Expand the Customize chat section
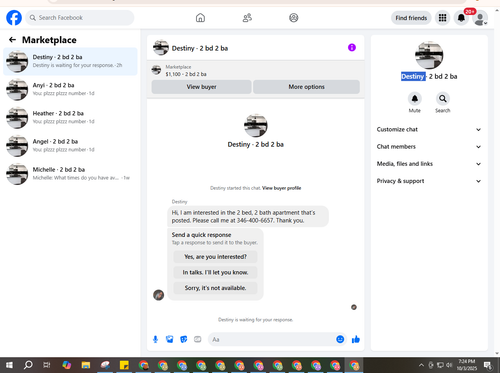Screen dimensions: 500x373 [429, 129]
